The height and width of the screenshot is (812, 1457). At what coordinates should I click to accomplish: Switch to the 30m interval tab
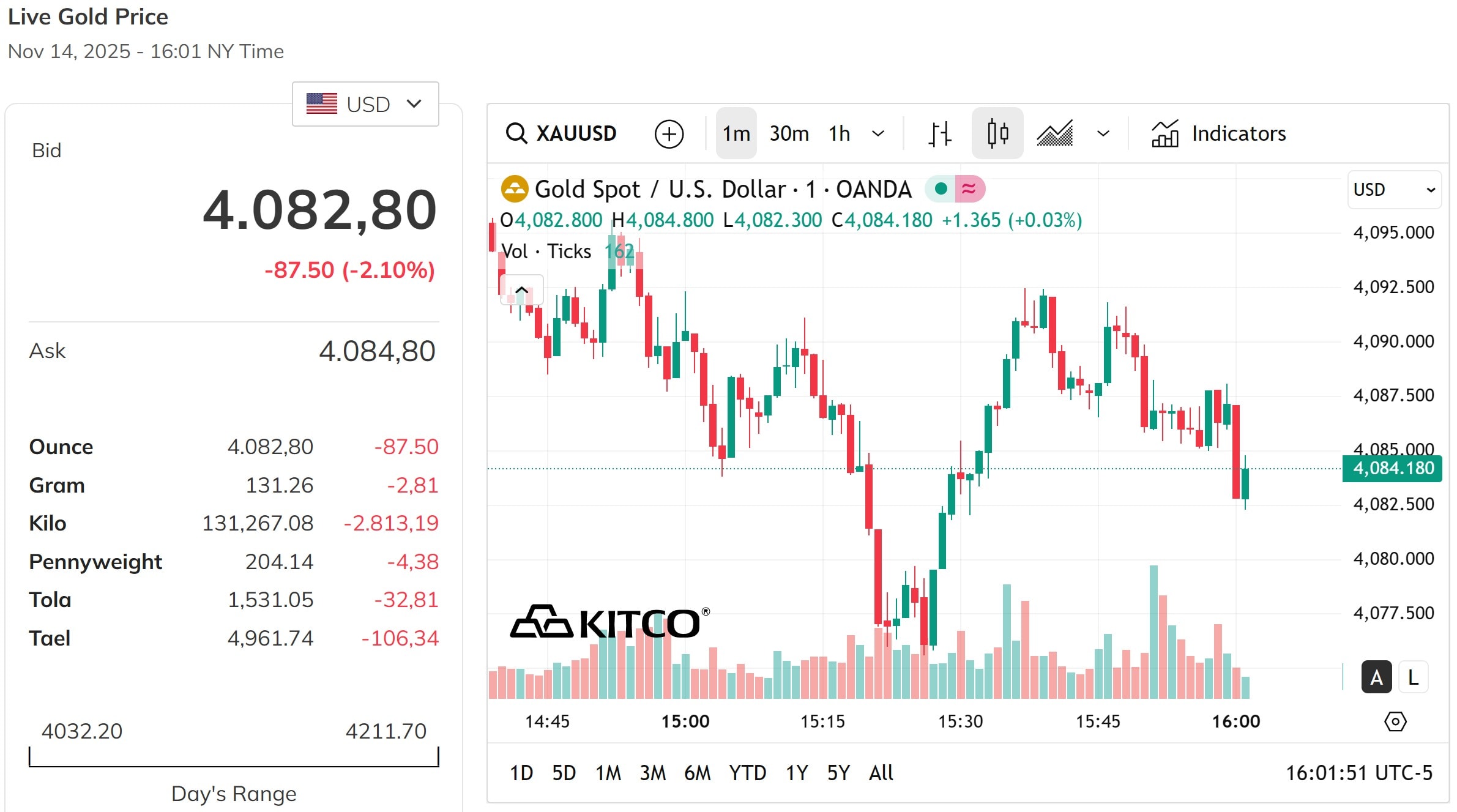789,133
